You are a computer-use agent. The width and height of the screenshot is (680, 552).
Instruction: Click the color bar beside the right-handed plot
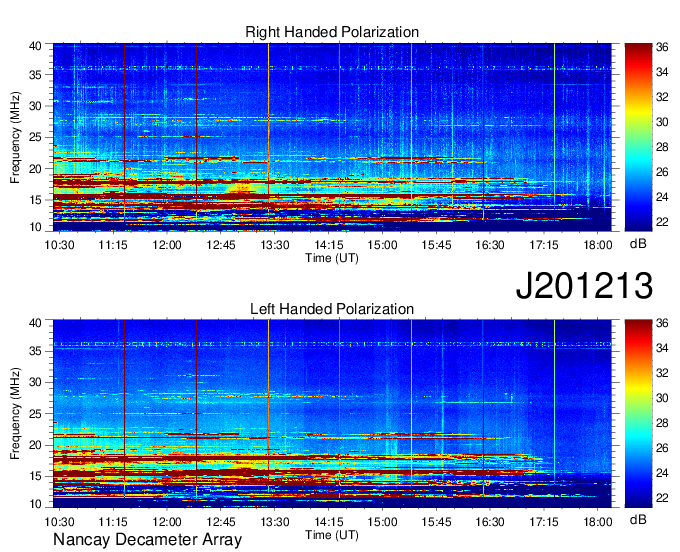pyautogui.click(x=638, y=137)
